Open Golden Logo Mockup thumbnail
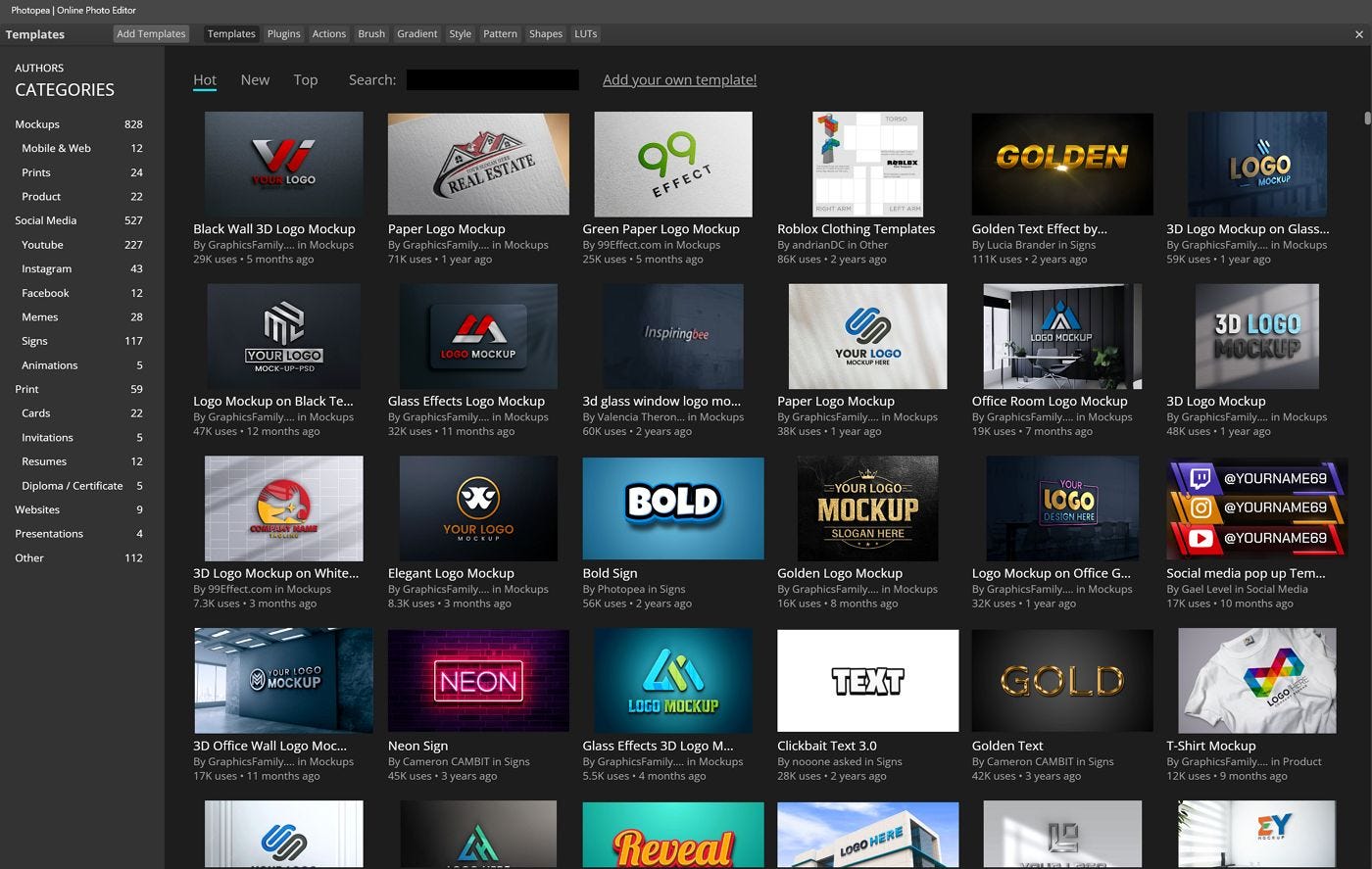Image resolution: width=1372 pixels, height=869 pixels. point(867,508)
